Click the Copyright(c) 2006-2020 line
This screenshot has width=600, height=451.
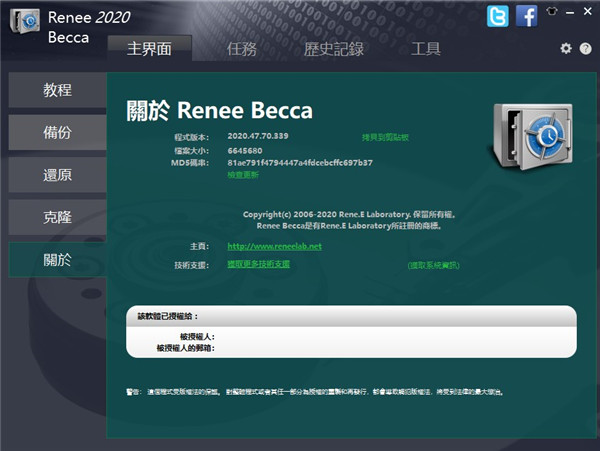(x=349, y=214)
